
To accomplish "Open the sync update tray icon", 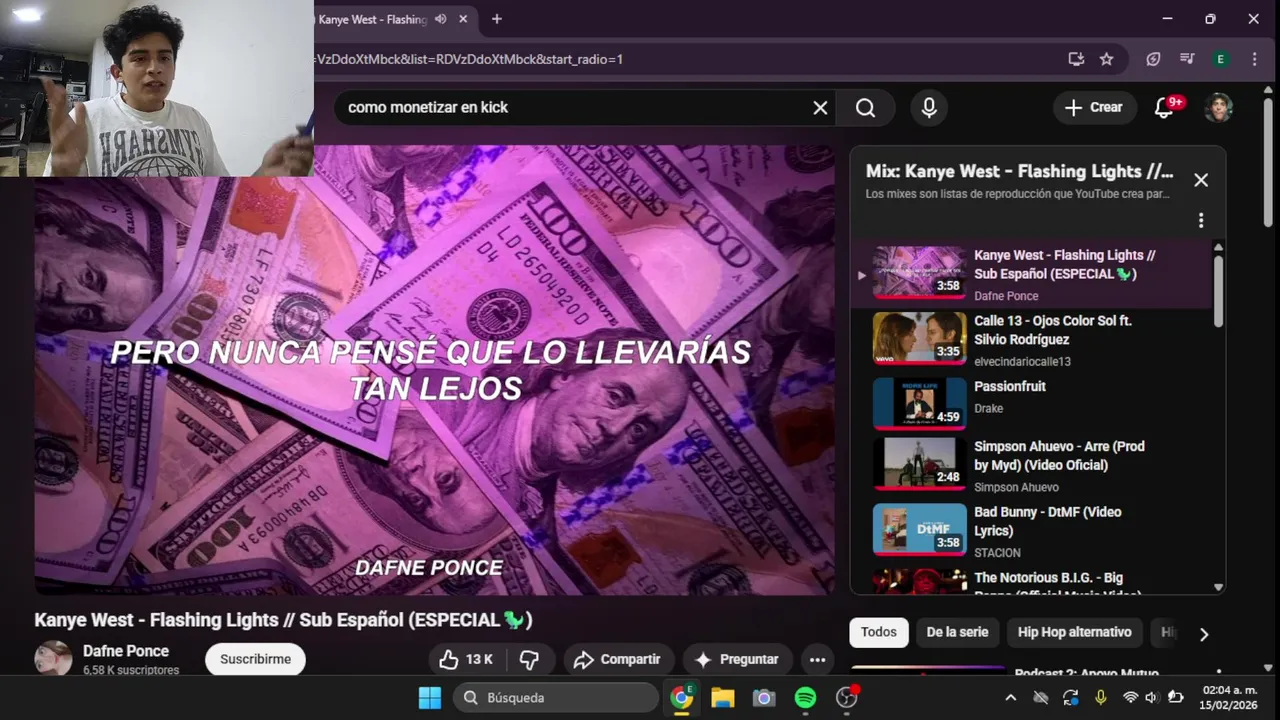I will coord(1070,698).
